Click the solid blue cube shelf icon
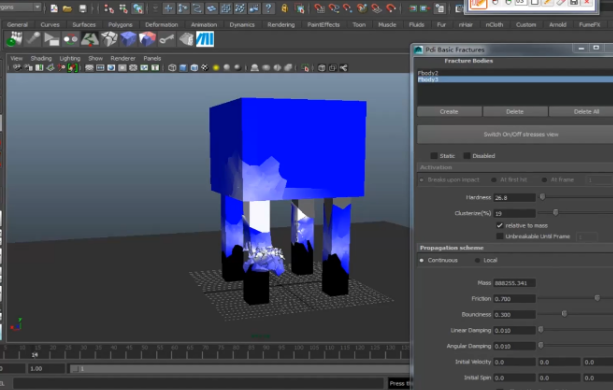Viewport: 613px width, 390px height. (x=128, y=39)
